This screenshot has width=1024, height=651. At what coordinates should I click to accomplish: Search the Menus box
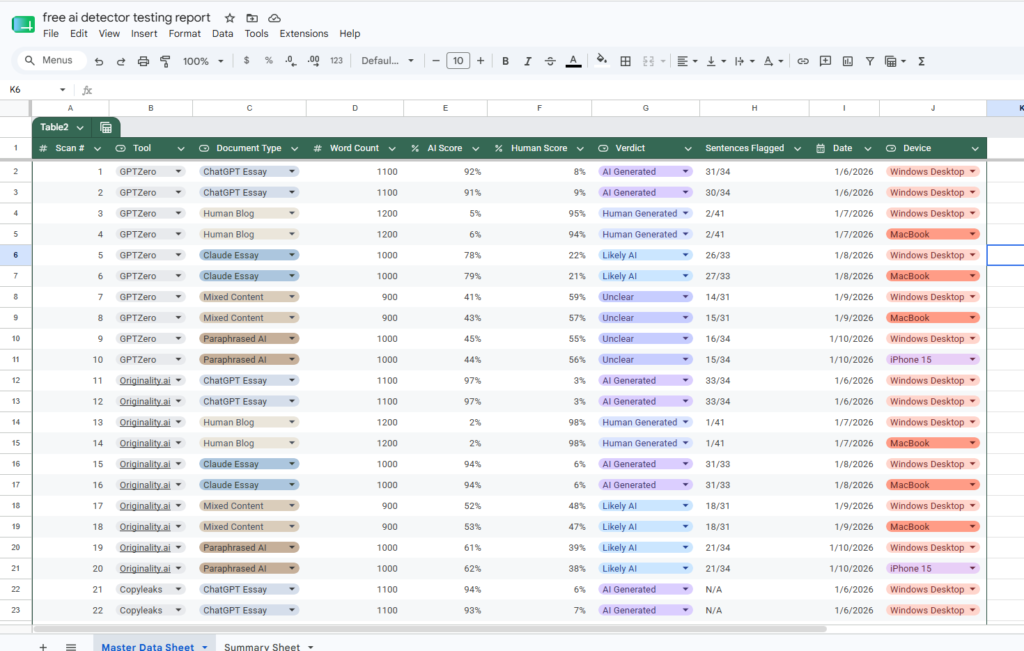[52, 60]
